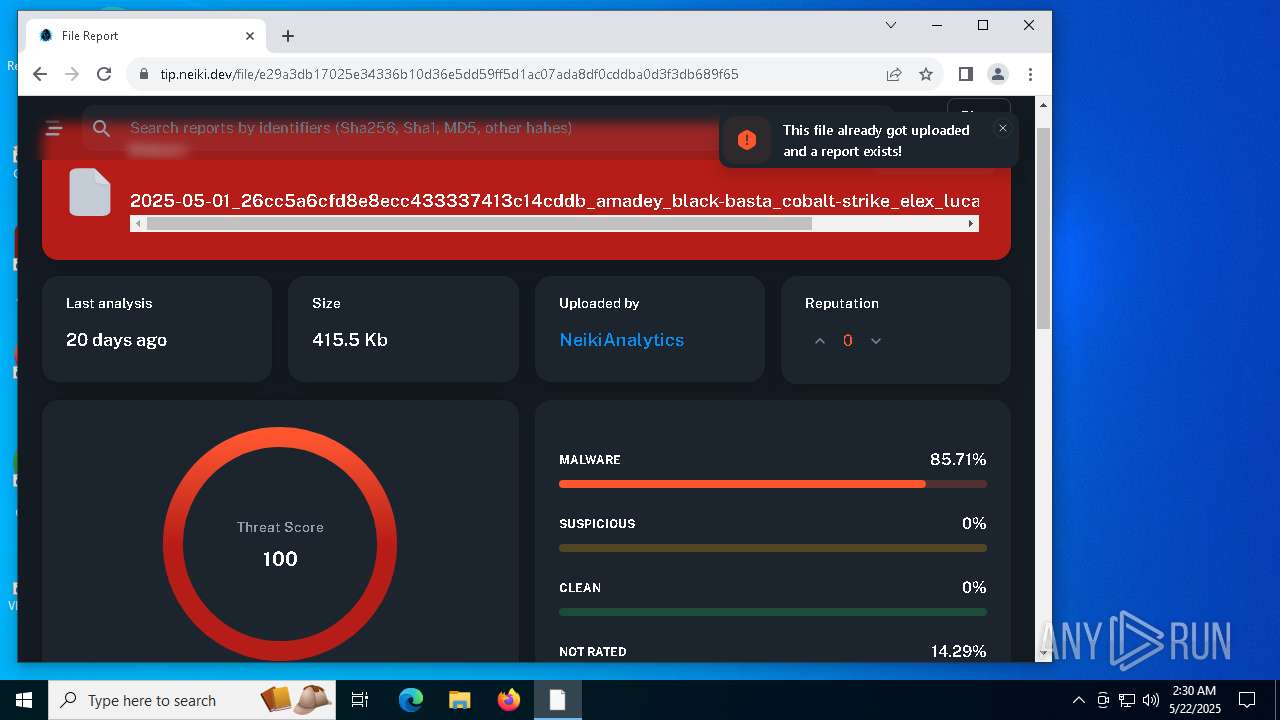
Task: Click the red alert icon in notification
Action: [x=747, y=140]
